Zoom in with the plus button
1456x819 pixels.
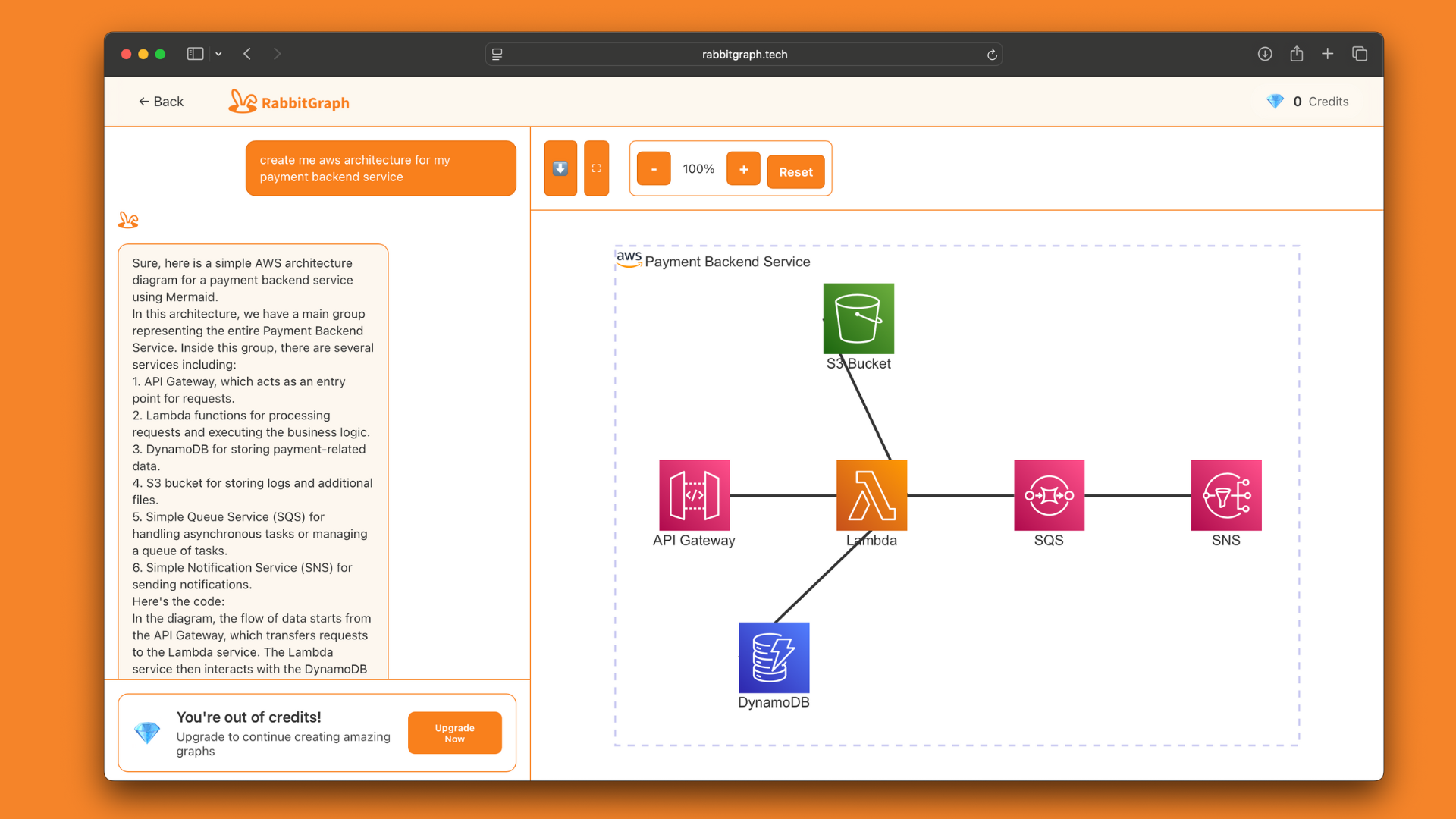point(743,169)
